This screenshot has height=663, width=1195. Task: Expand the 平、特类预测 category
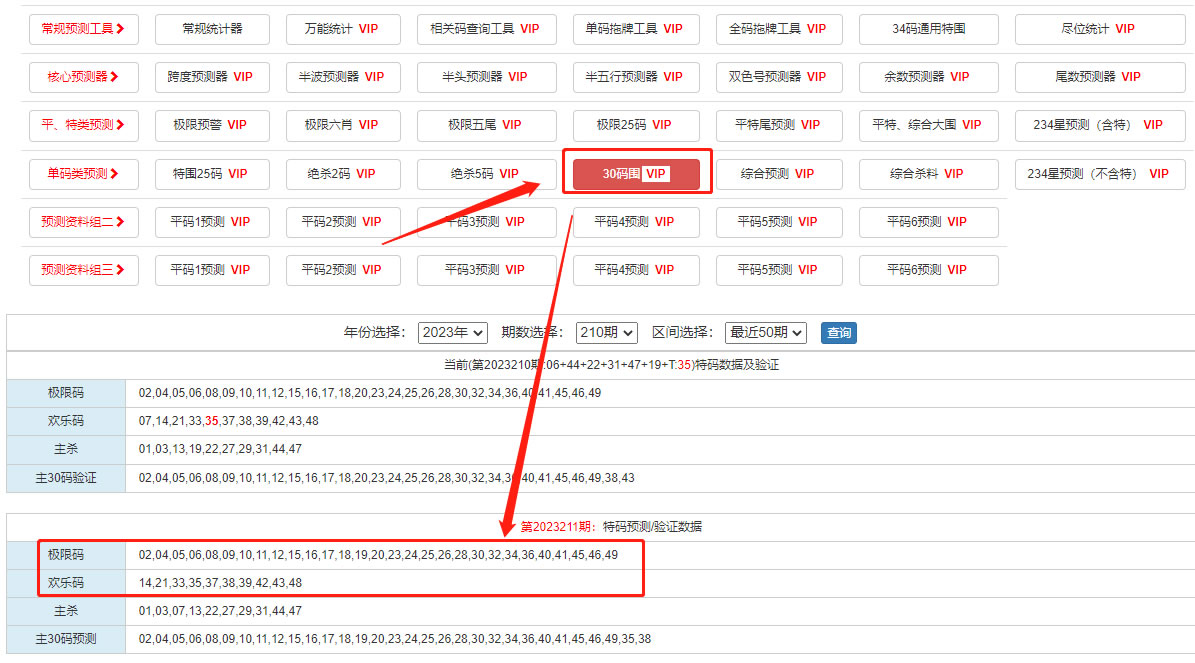(83, 125)
